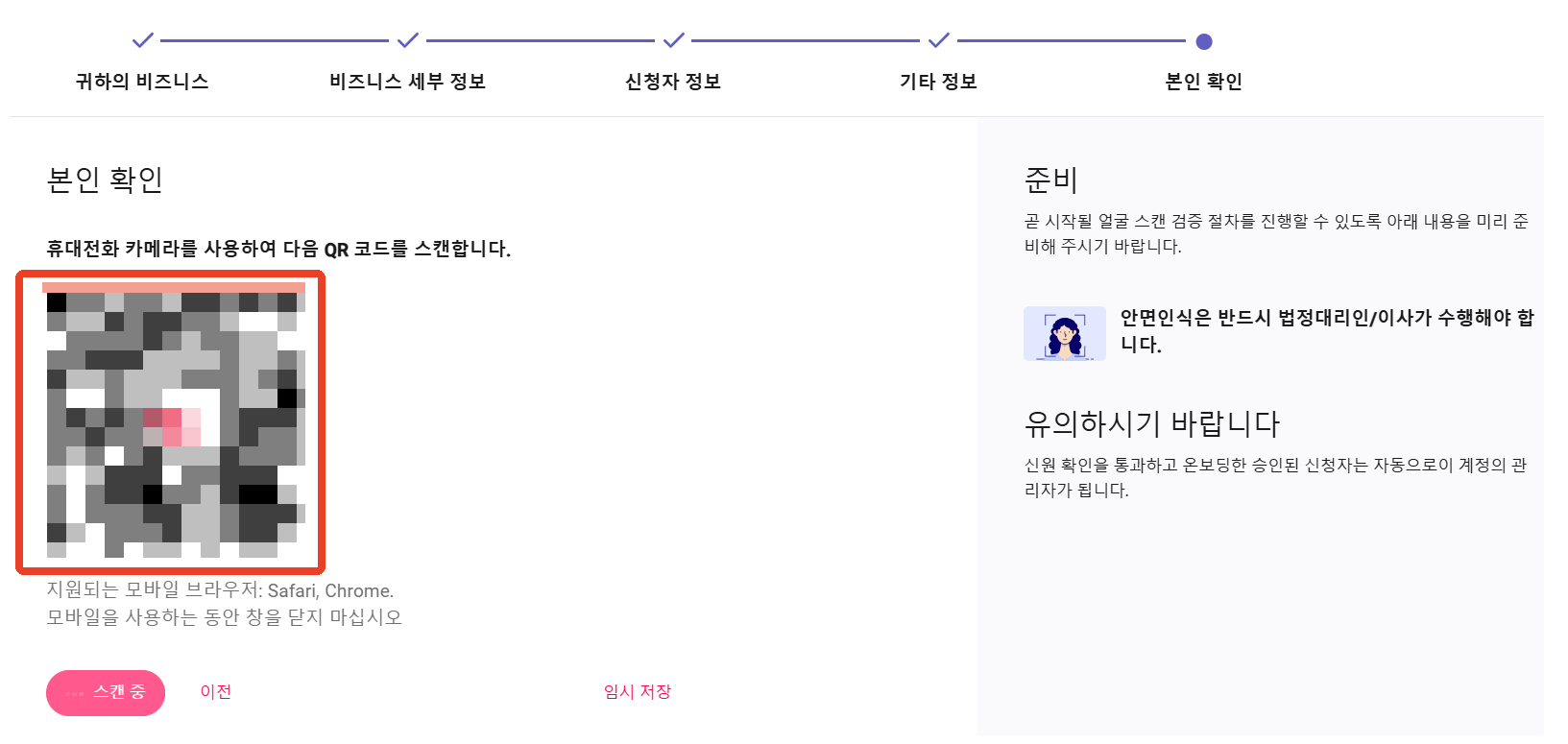This screenshot has width=1568, height=744.
Task: Save progress with 임시 저장 link
Action: point(638,692)
